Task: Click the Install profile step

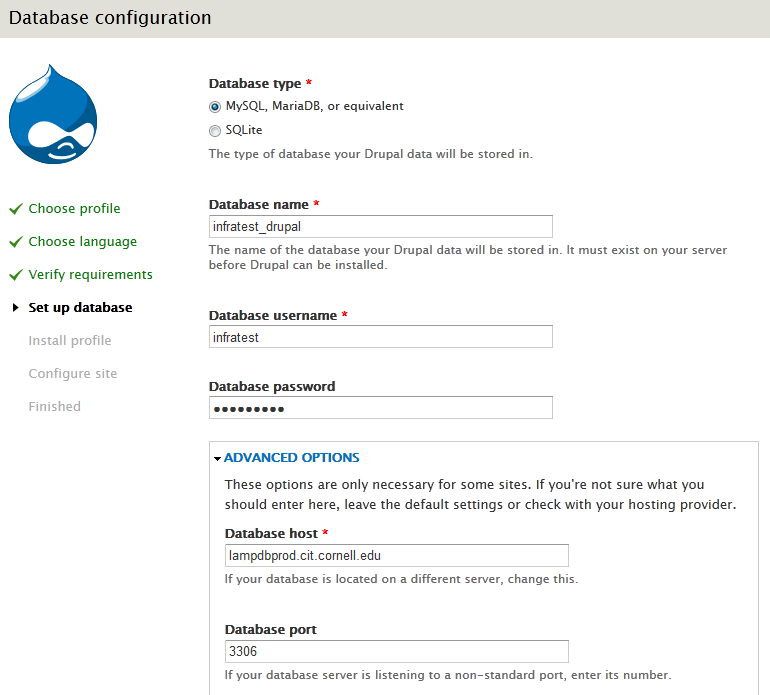Action: [70, 340]
